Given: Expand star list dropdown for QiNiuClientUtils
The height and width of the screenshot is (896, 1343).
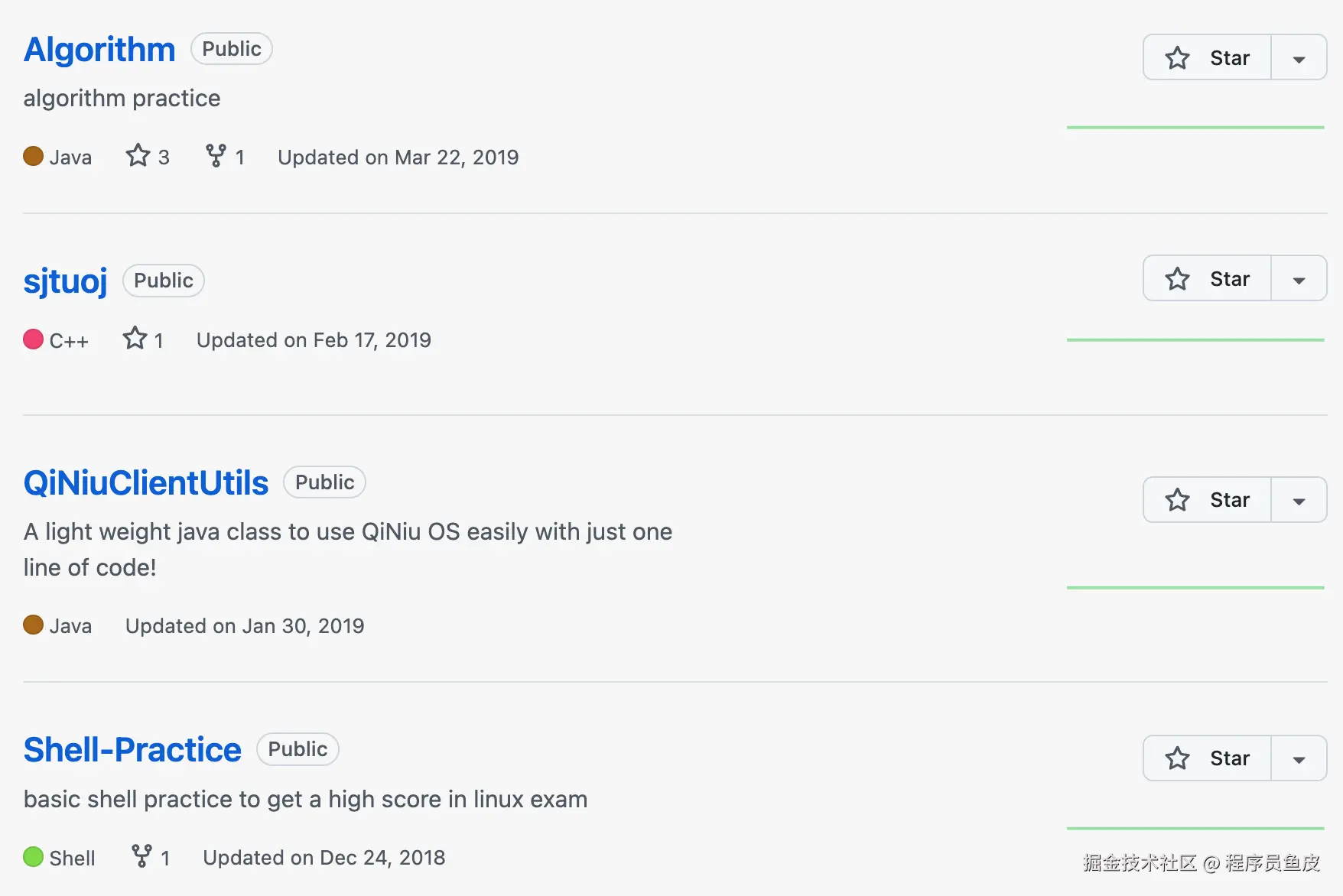Looking at the screenshot, I should coord(1299,500).
